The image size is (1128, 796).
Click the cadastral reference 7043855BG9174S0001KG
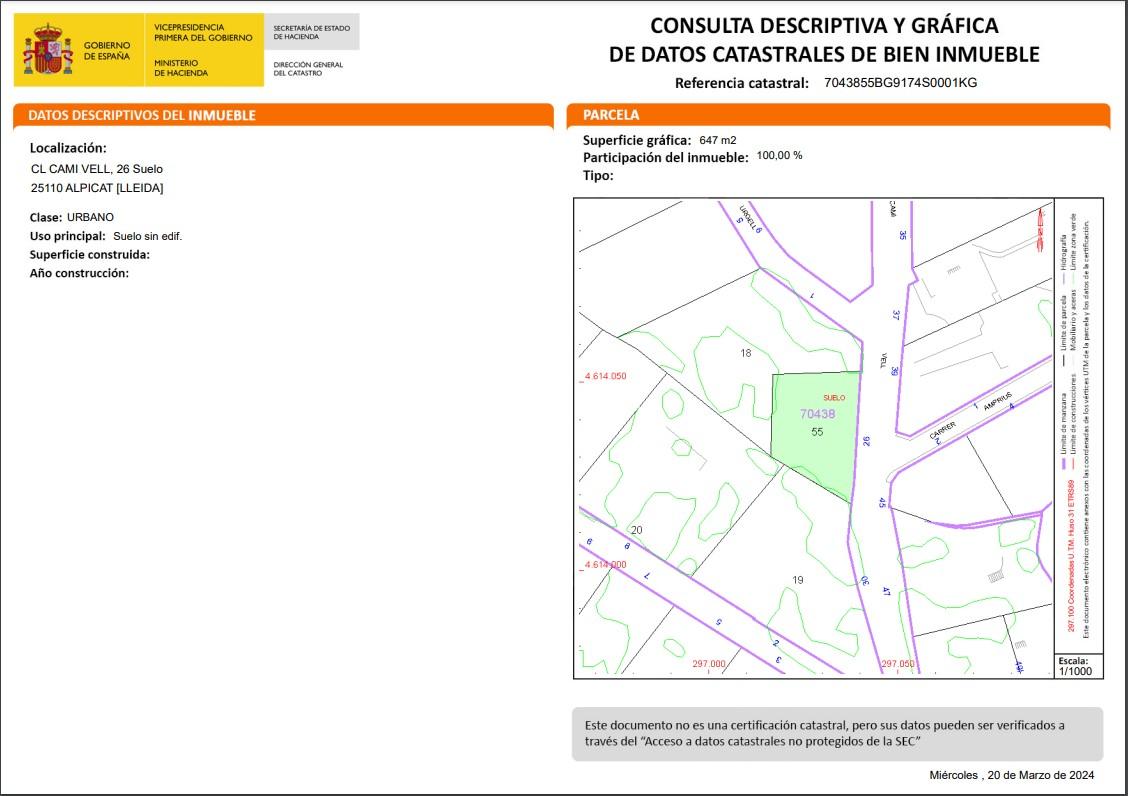pyautogui.click(x=900, y=83)
